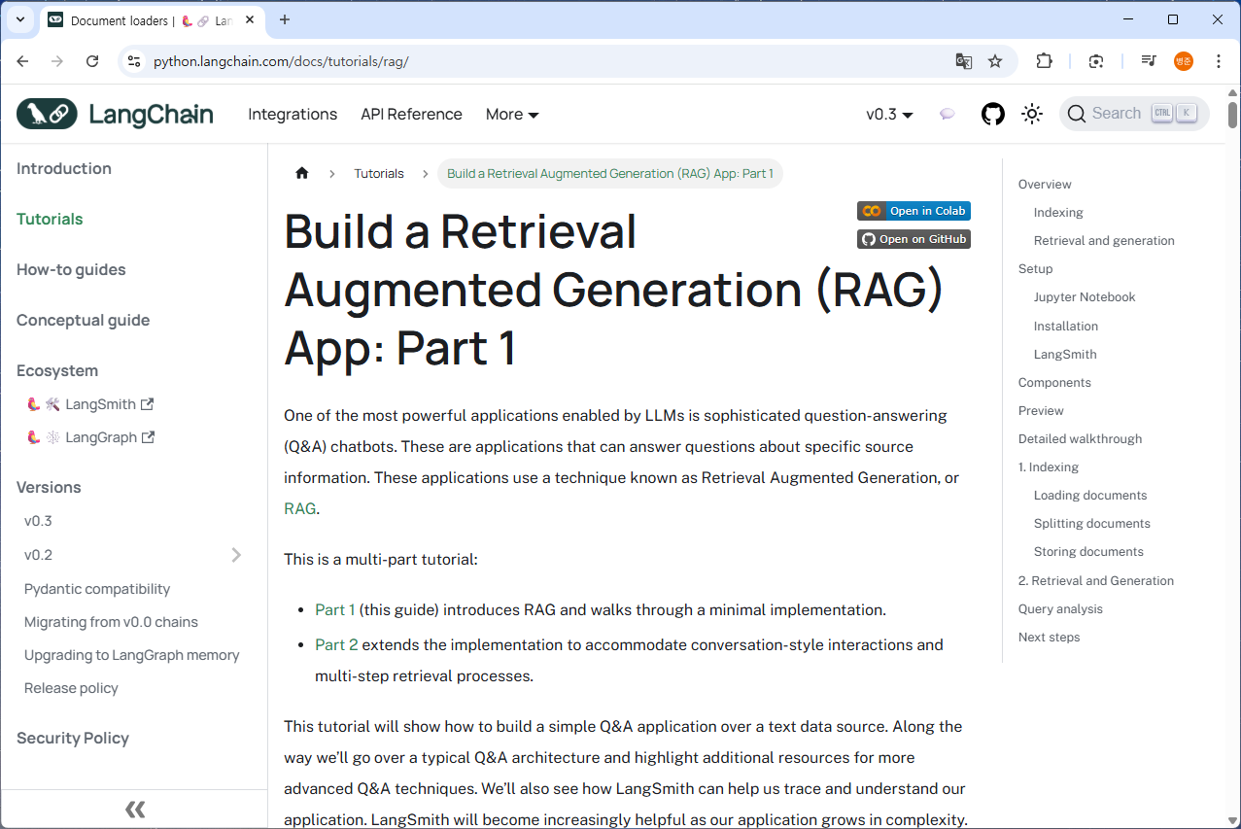Jump to Installation in the table of contents
Screen dimensions: 1241x829
point(1066,326)
